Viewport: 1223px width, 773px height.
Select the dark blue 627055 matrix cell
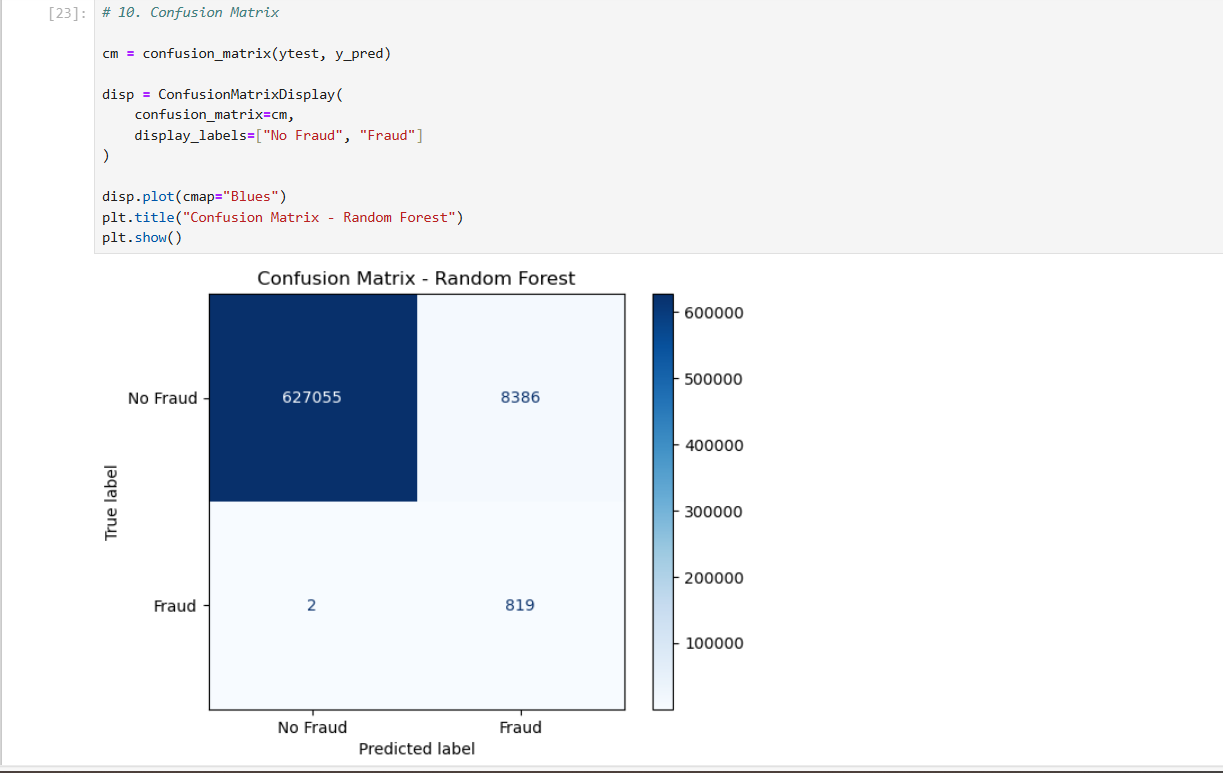coord(312,397)
